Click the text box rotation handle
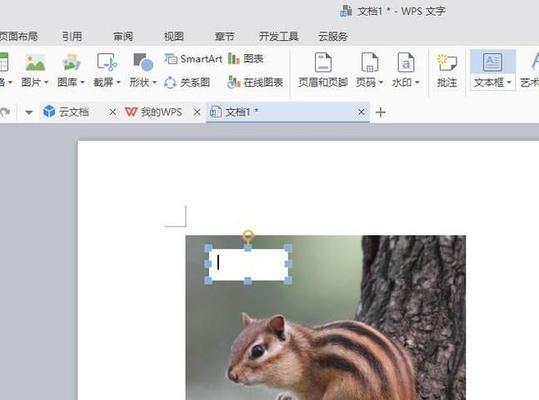The image size is (539, 400). (x=248, y=236)
